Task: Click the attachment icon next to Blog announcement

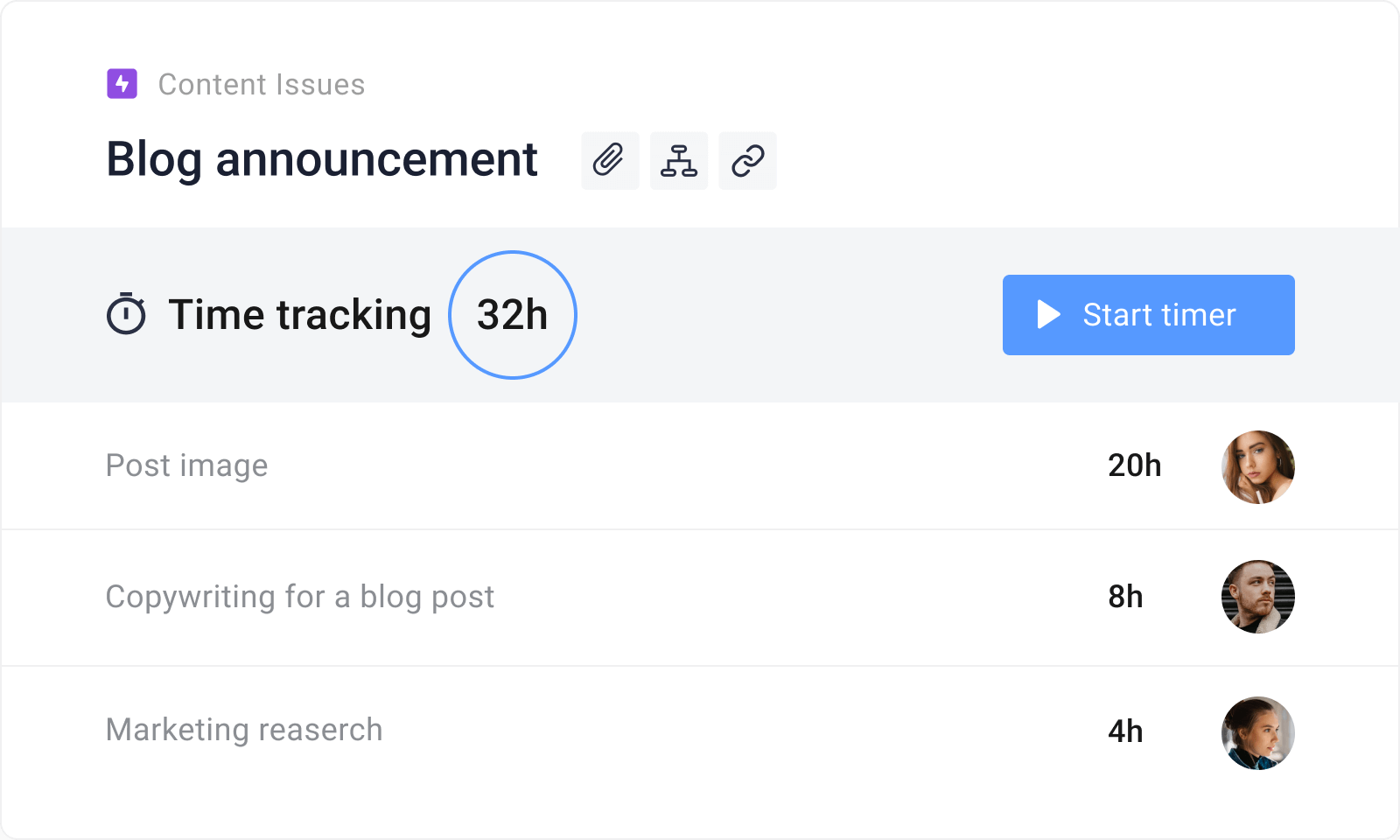Action: (610, 161)
